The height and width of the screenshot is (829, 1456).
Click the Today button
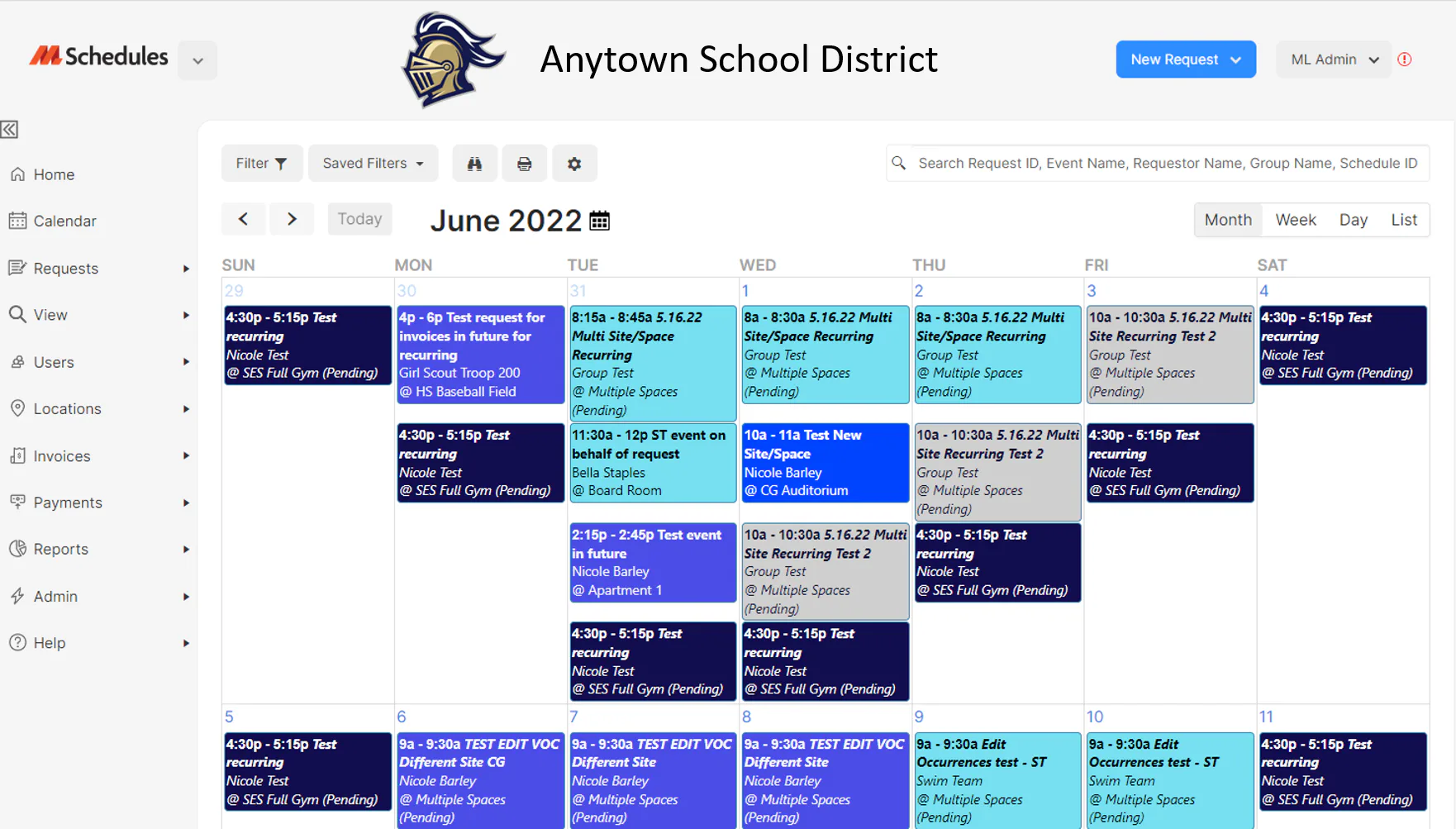(x=359, y=219)
